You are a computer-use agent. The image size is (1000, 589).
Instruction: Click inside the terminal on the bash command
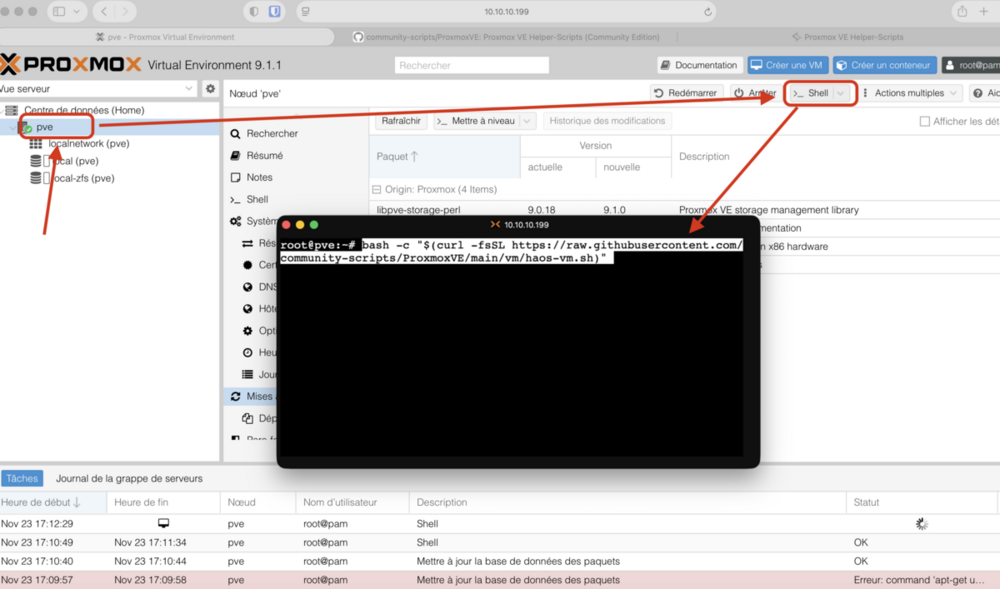511,252
